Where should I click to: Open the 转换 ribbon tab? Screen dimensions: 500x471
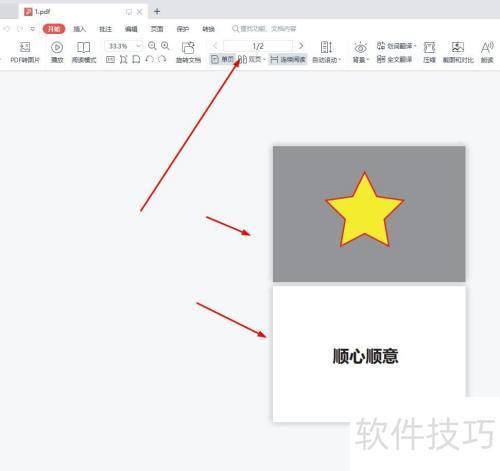[208, 29]
